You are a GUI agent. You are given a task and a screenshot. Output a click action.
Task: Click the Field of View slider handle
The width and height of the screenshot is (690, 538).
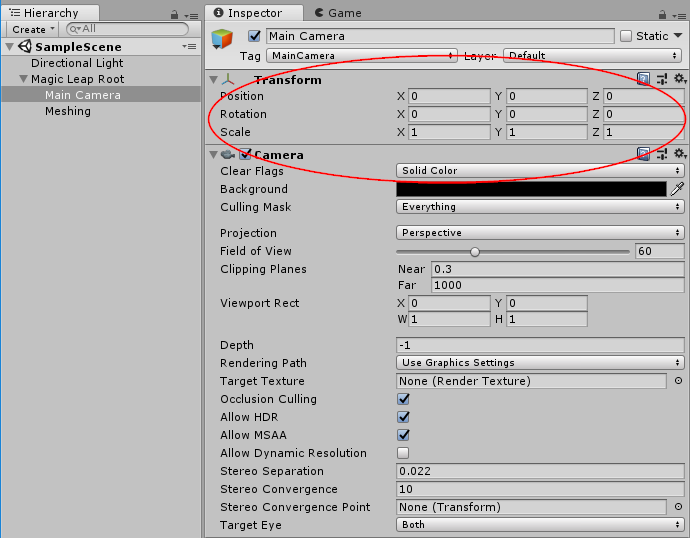coord(475,252)
